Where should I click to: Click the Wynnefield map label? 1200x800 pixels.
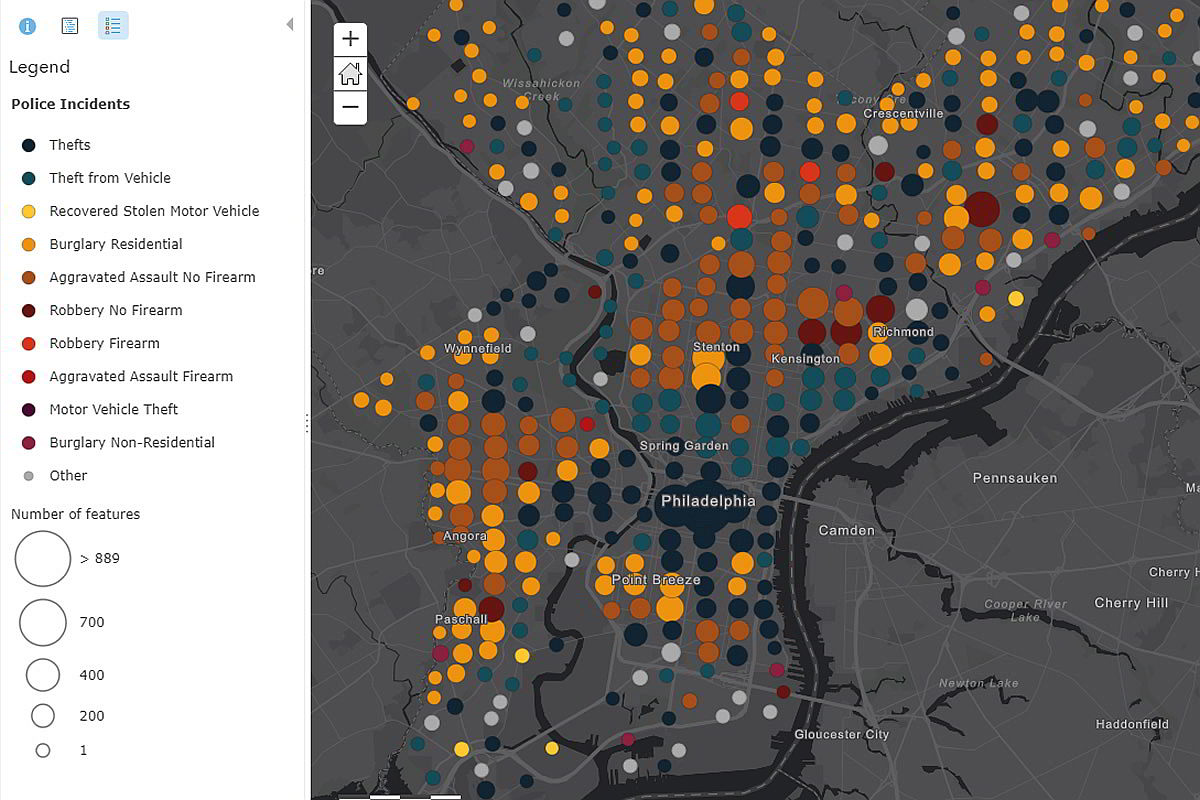478,348
